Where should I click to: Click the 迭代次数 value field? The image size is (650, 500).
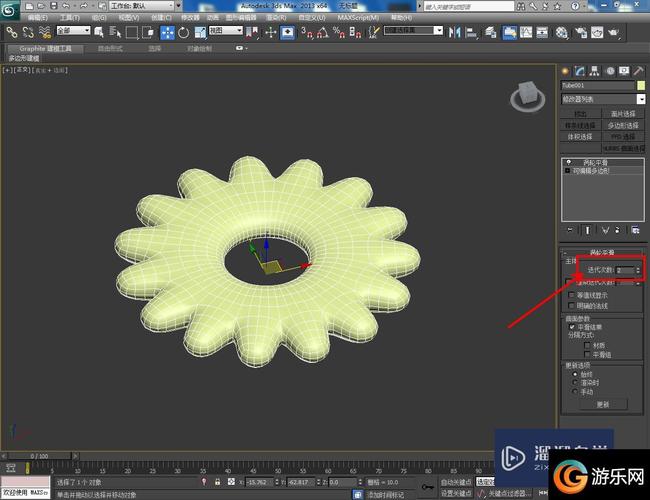tap(623, 270)
